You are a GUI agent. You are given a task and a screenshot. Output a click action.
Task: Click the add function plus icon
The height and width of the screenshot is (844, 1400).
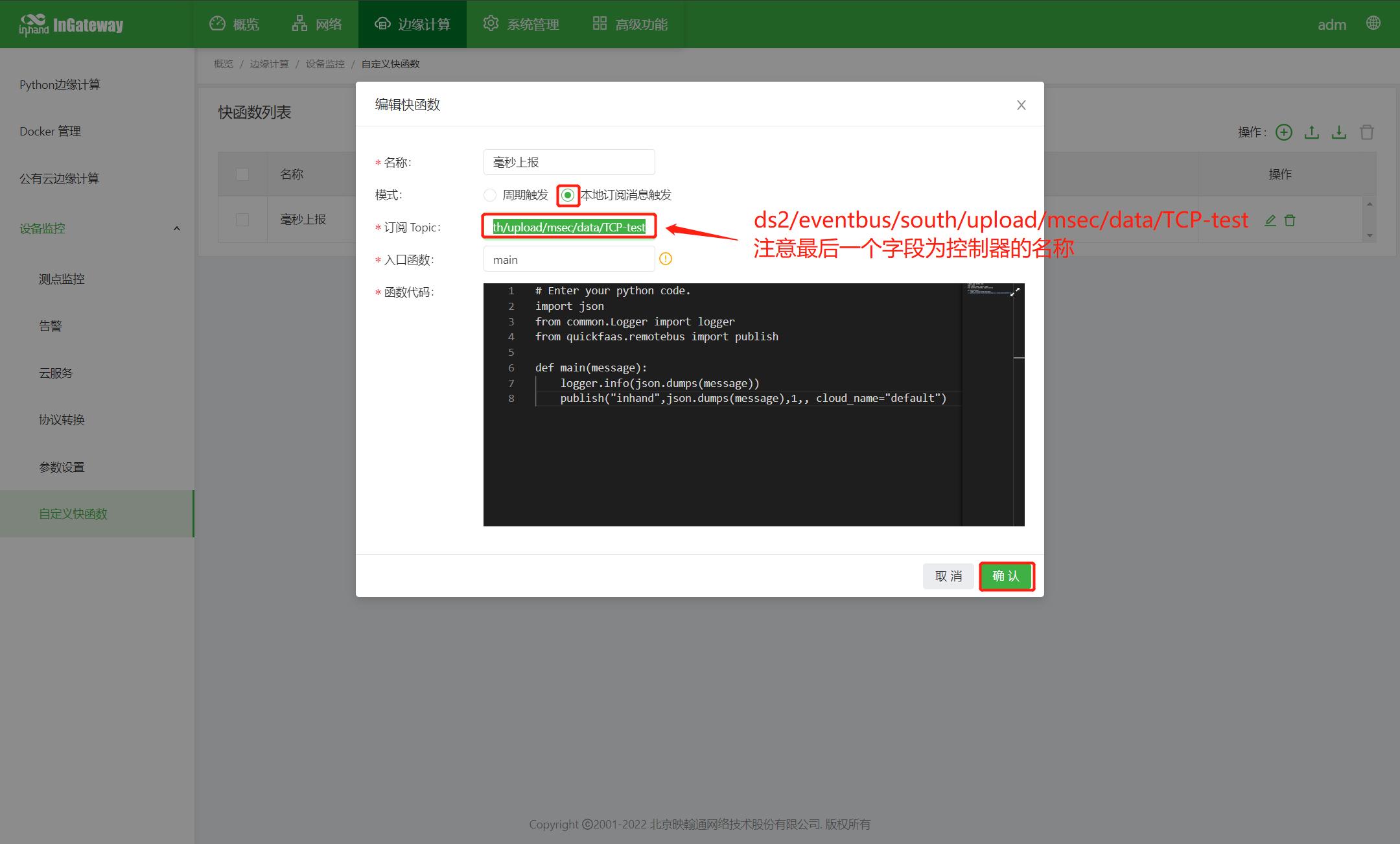pyautogui.click(x=1283, y=132)
